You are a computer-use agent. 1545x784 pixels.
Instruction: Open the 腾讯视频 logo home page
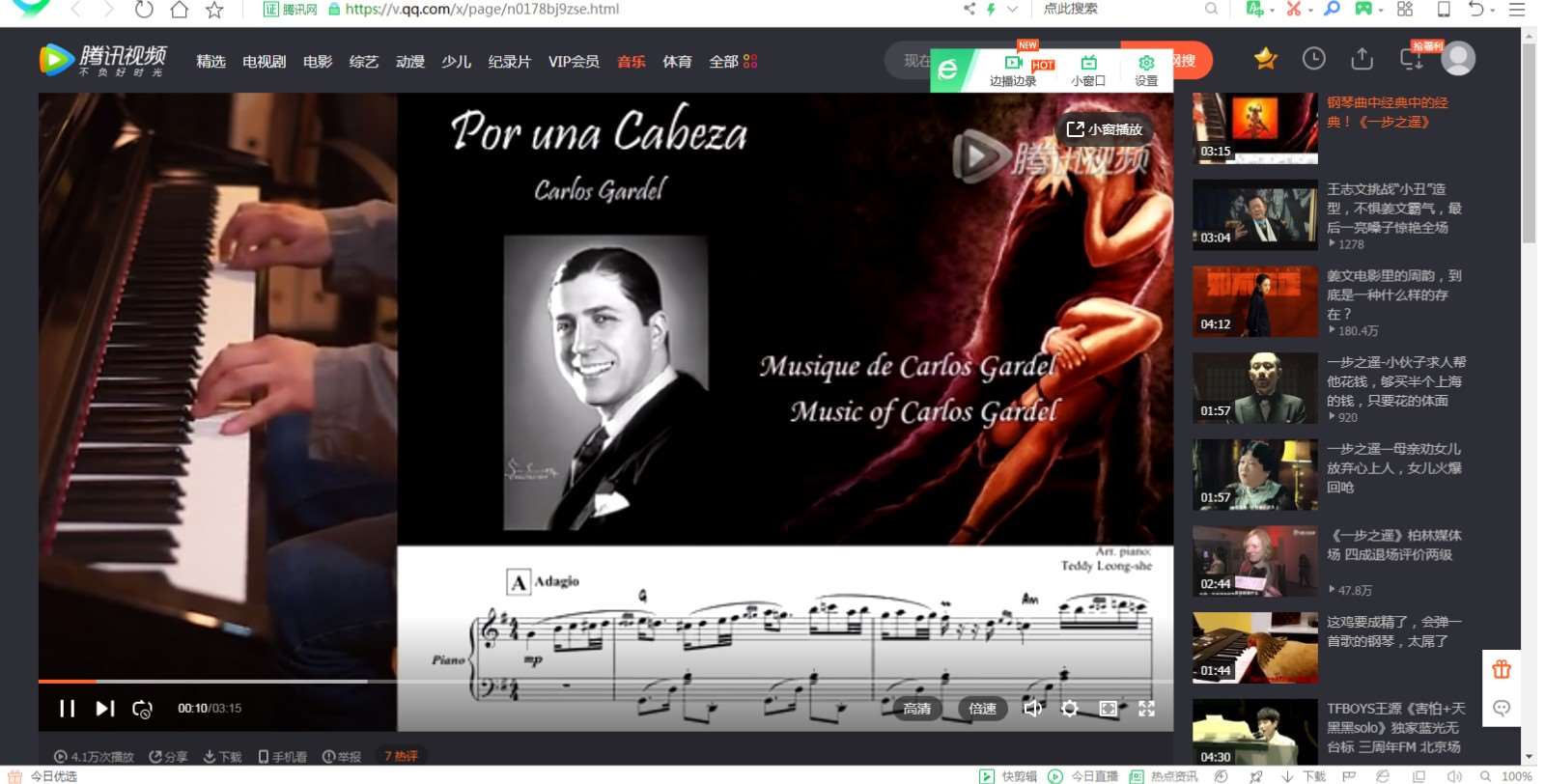click(x=102, y=60)
